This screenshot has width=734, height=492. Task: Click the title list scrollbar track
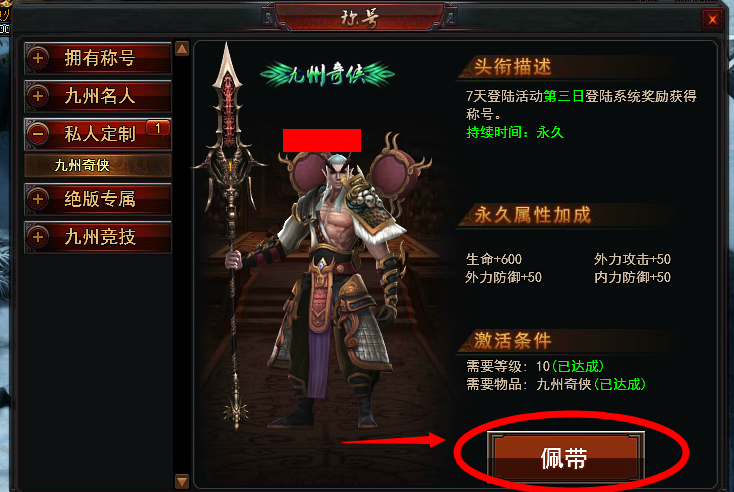click(182, 264)
